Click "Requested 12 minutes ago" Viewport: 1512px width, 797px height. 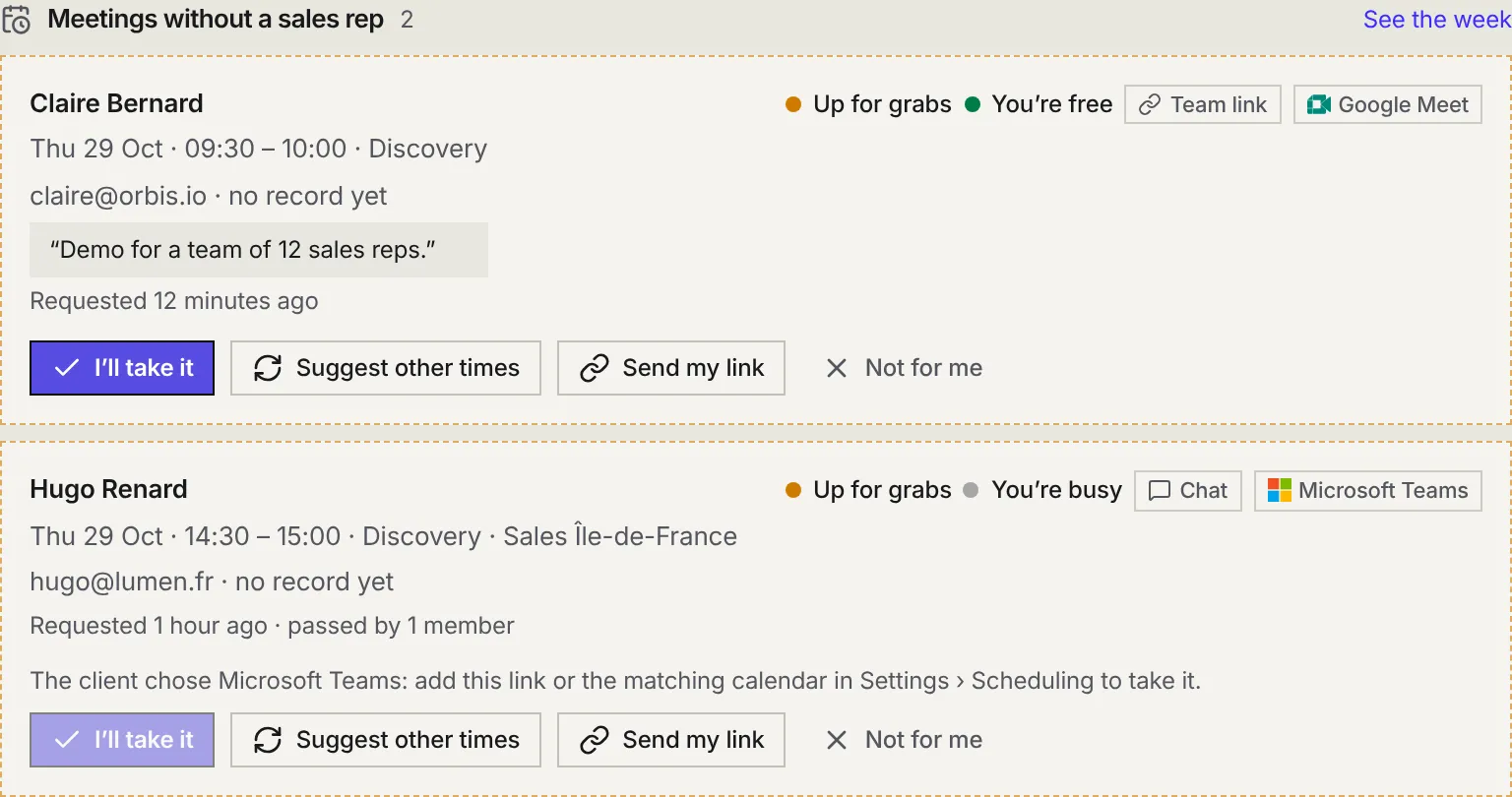click(174, 301)
